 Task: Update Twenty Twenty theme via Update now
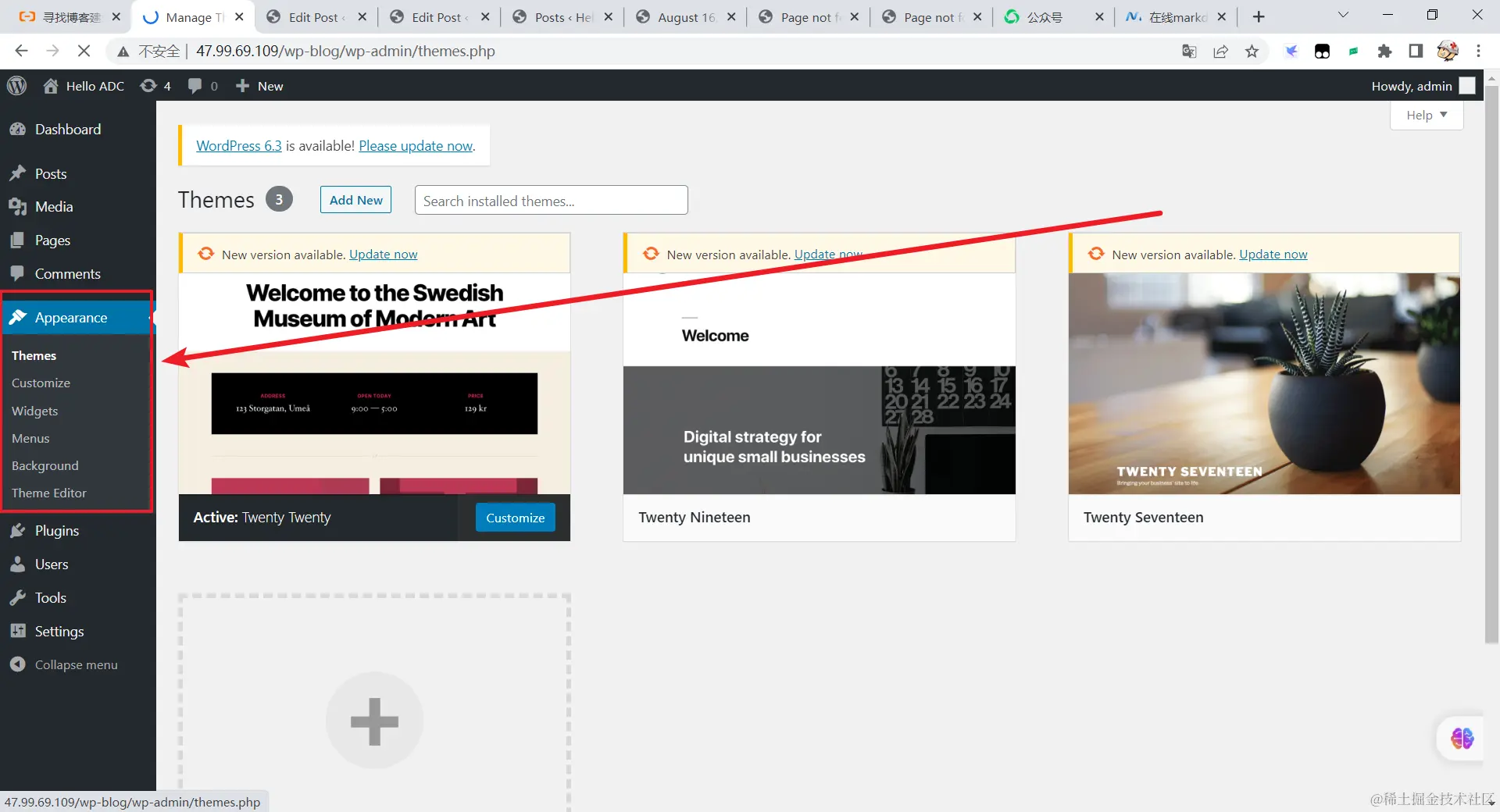pos(383,255)
